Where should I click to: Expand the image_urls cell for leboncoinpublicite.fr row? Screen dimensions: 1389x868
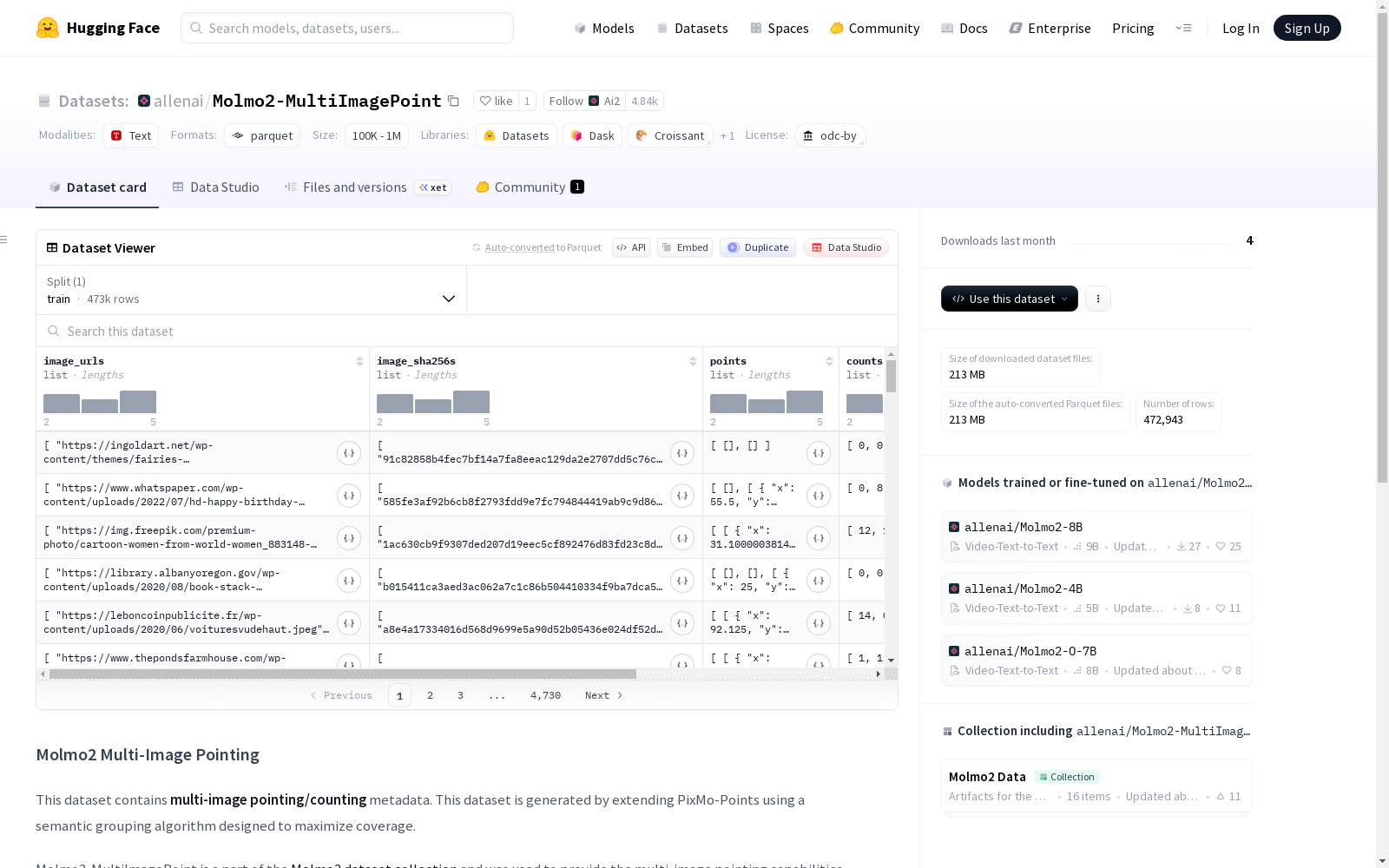pyautogui.click(x=349, y=623)
